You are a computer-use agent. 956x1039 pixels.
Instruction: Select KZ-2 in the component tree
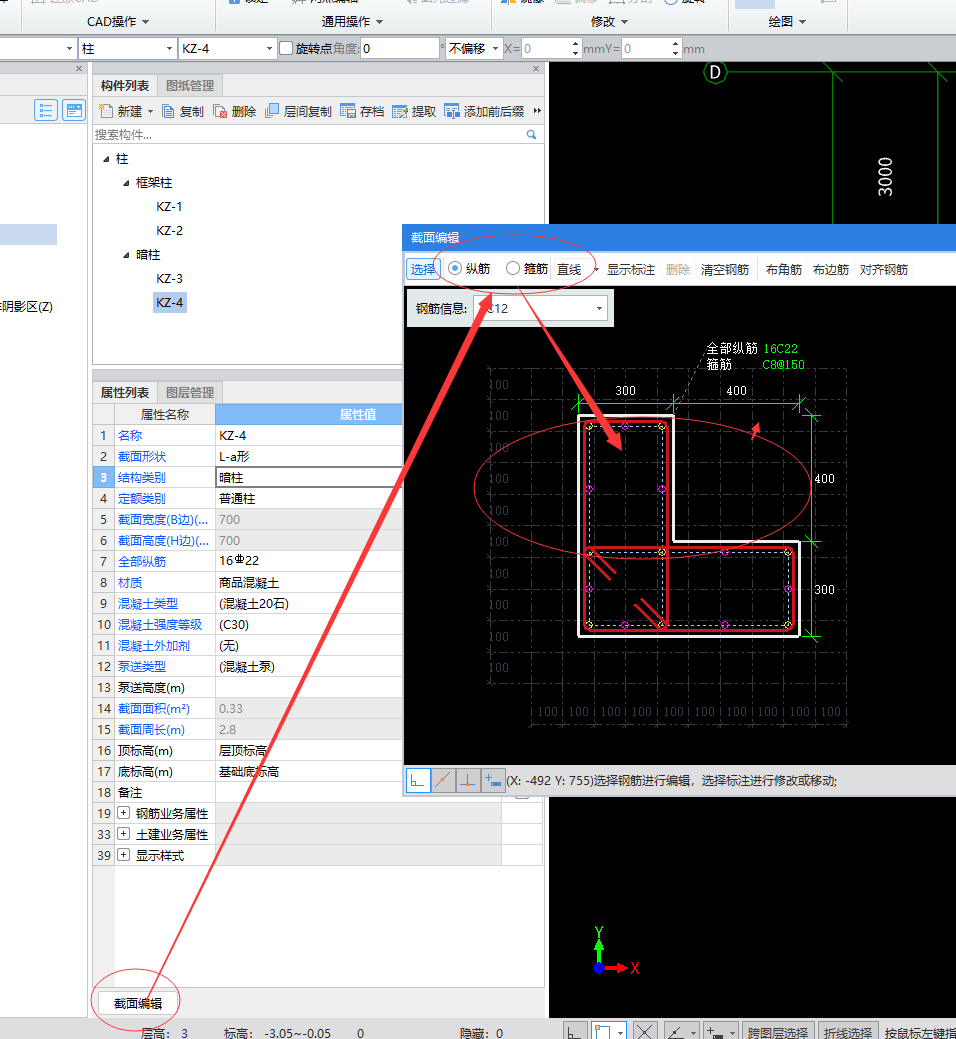coord(169,231)
